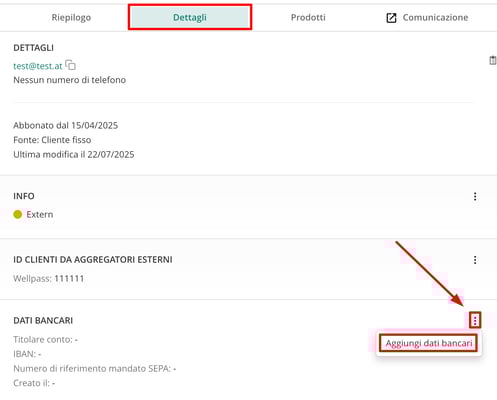
Task: Open the Prodotti tab
Action: coord(308,17)
